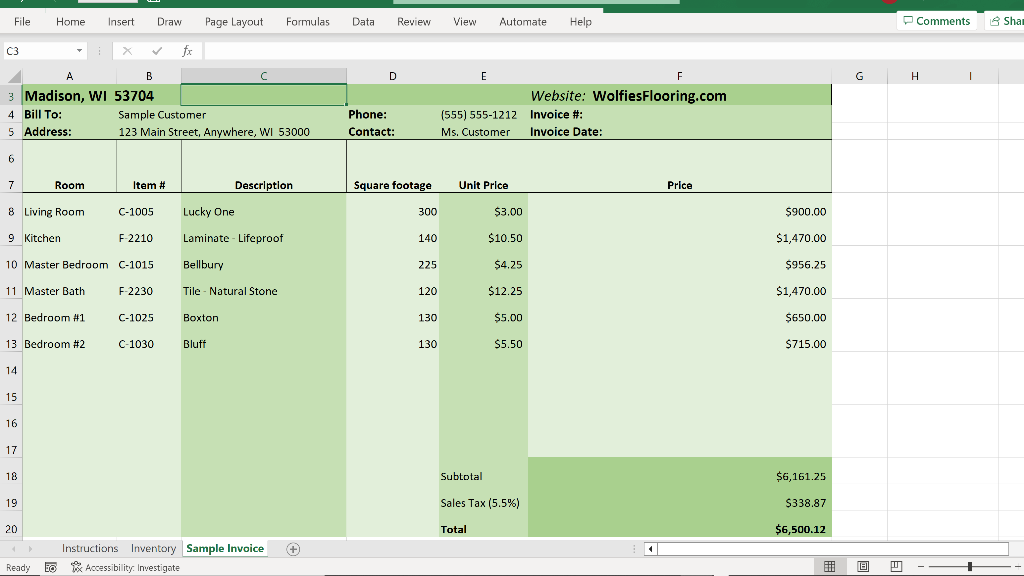Select column H header
1024x576 pixels.
click(x=915, y=76)
